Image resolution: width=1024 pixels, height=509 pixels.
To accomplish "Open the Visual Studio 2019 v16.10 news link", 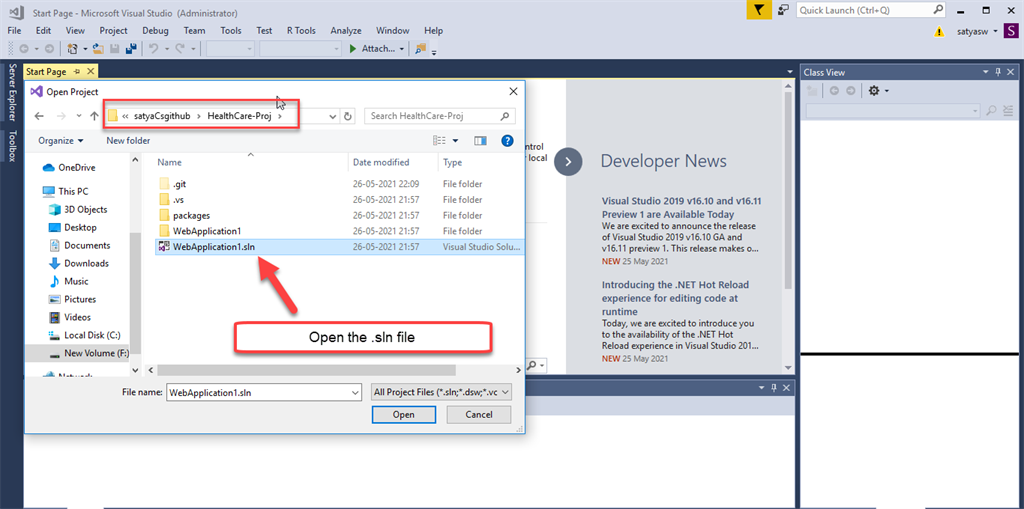I will click(681, 208).
